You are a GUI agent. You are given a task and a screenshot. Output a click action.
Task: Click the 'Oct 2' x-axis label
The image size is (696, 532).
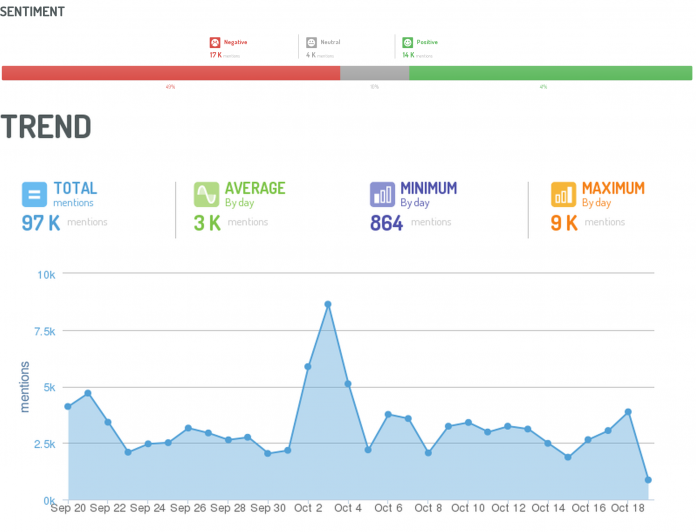[x=308, y=508]
